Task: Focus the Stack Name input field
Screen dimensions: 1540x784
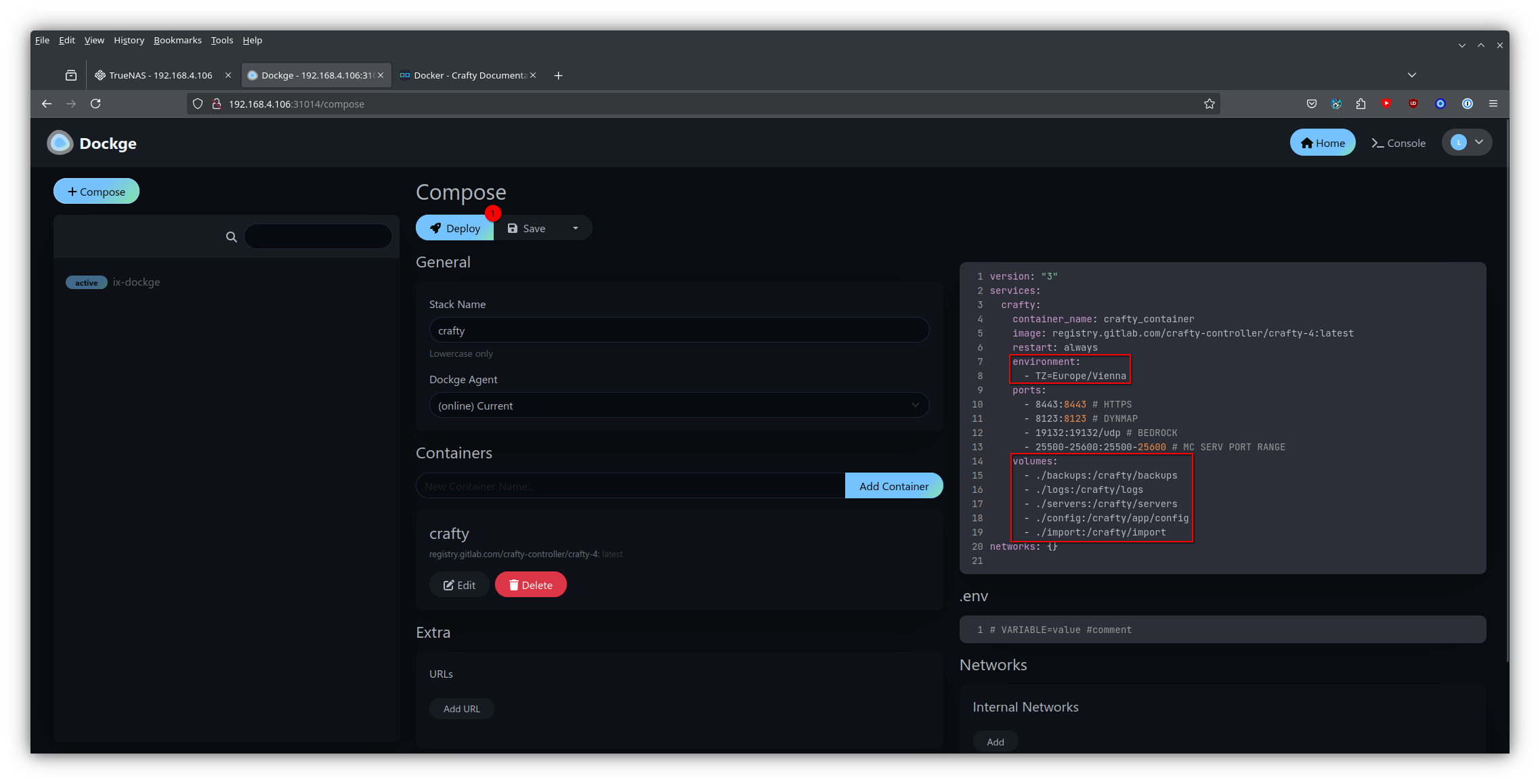Action: 679,330
